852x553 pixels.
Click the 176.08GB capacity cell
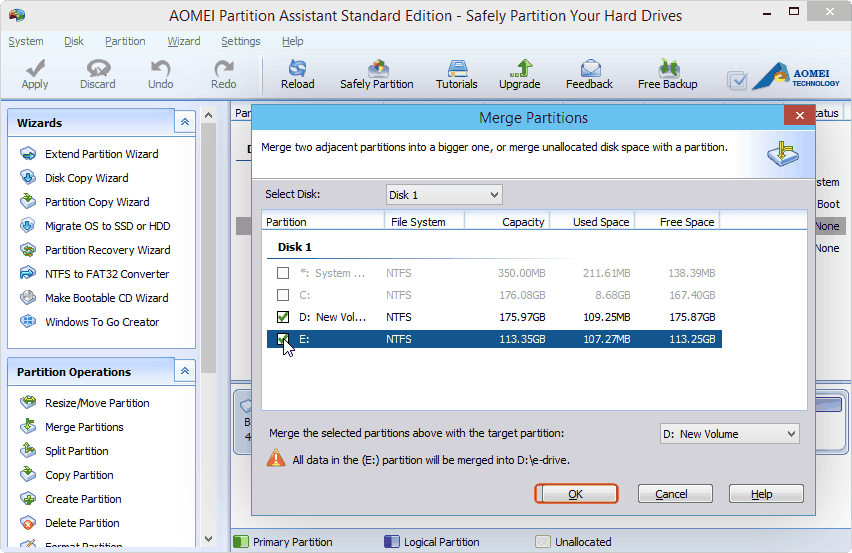pyautogui.click(x=522, y=295)
